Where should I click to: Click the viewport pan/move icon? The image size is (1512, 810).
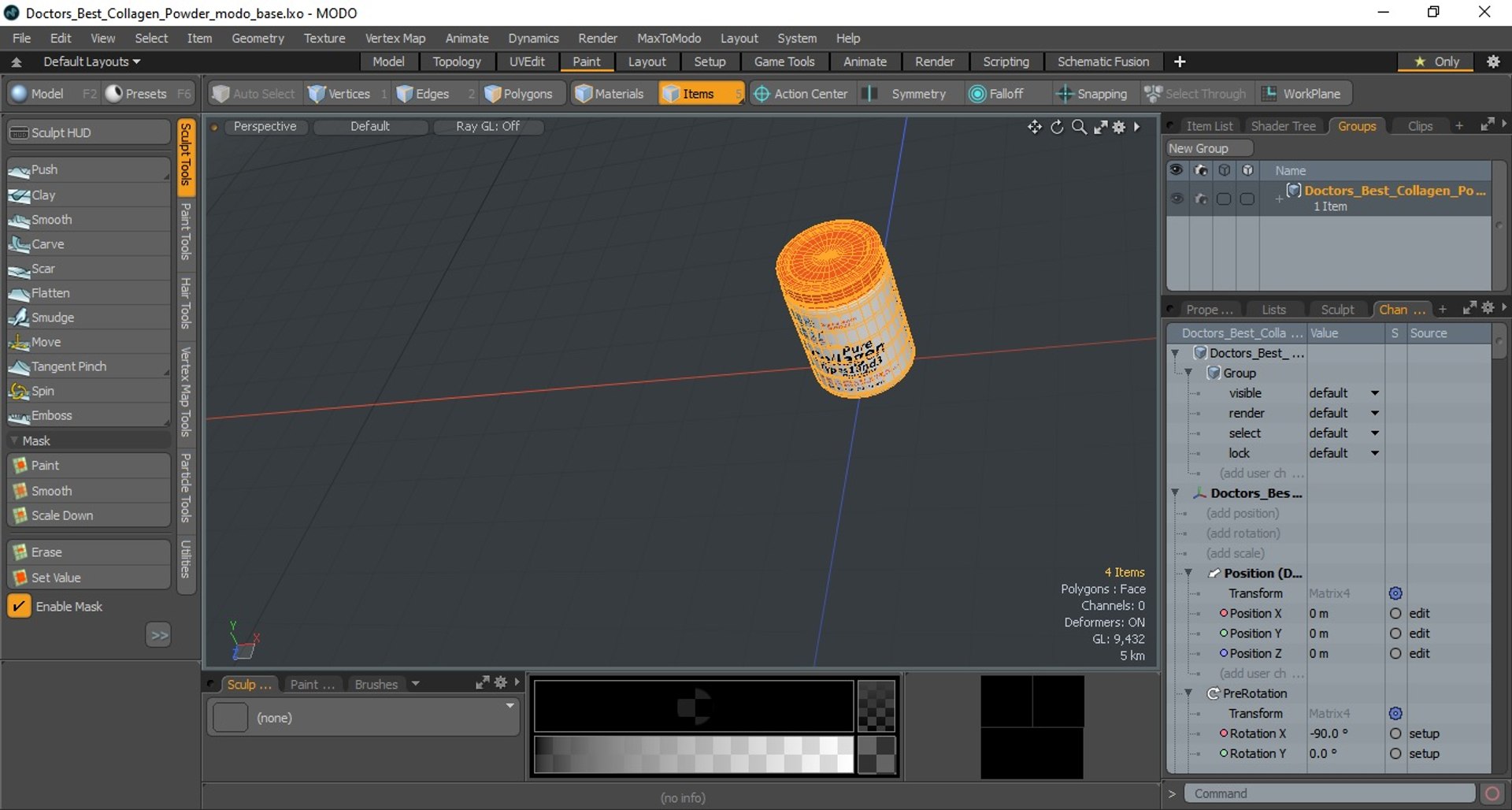(x=1035, y=127)
